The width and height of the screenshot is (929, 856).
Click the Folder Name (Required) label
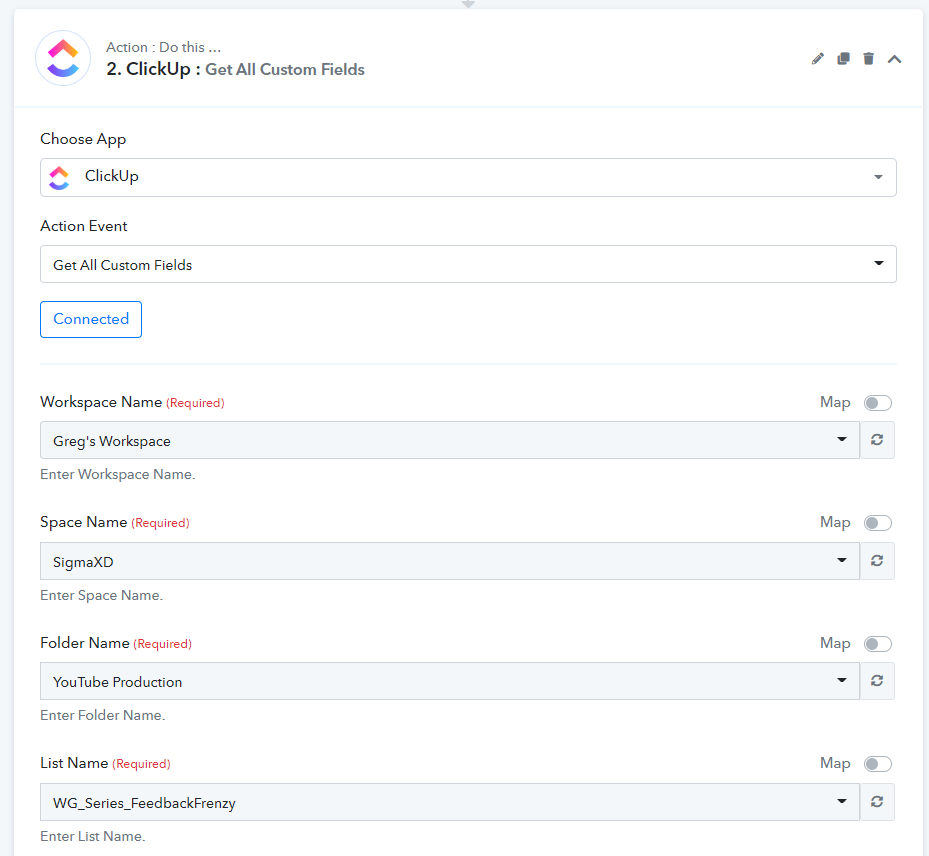[116, 643]
